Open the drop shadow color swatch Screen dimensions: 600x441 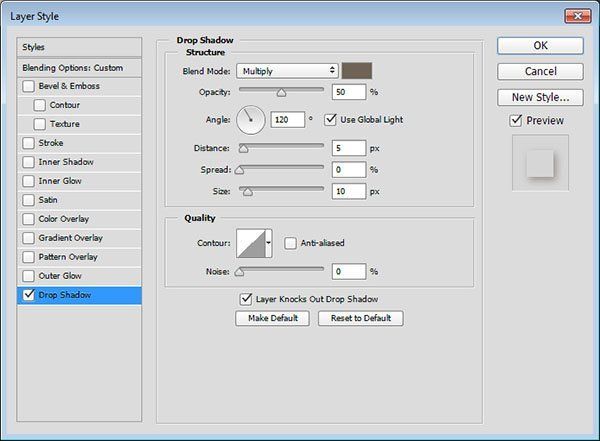coord(357,71)
